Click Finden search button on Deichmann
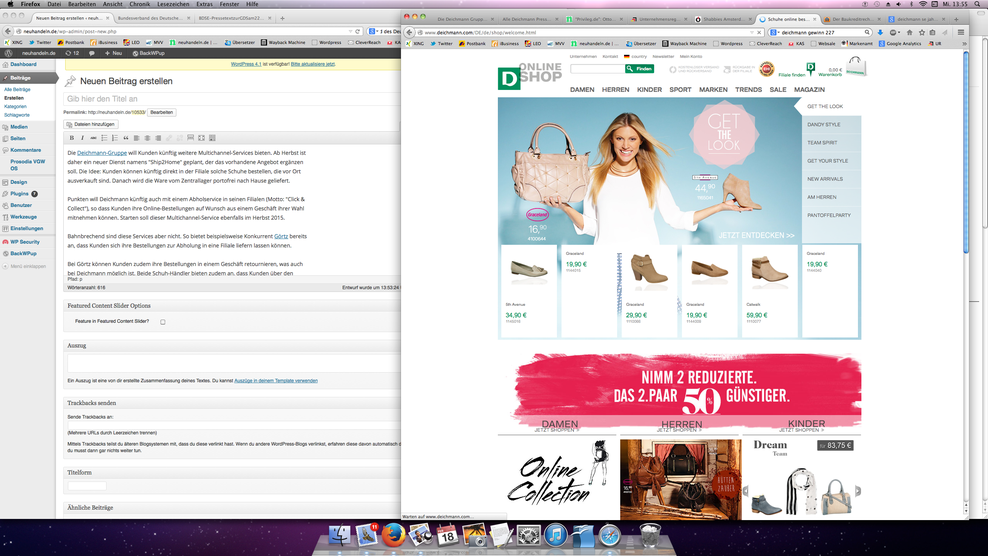This screenshot has width=988, height=556. pos(639,69)
